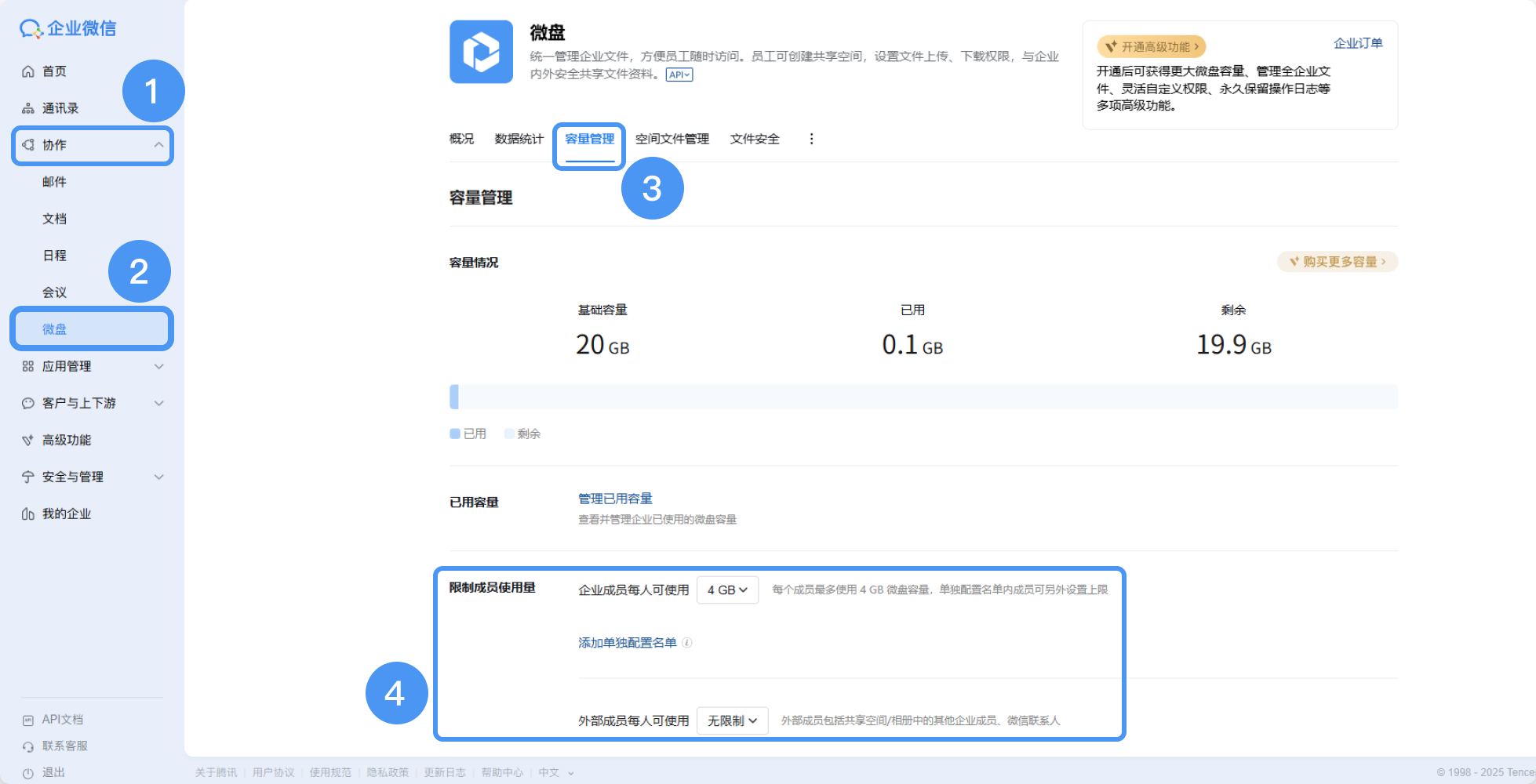This screenshot has width=1536, height=784.
Task: Click the 0.1 GB used value
Action: point(912,345)
